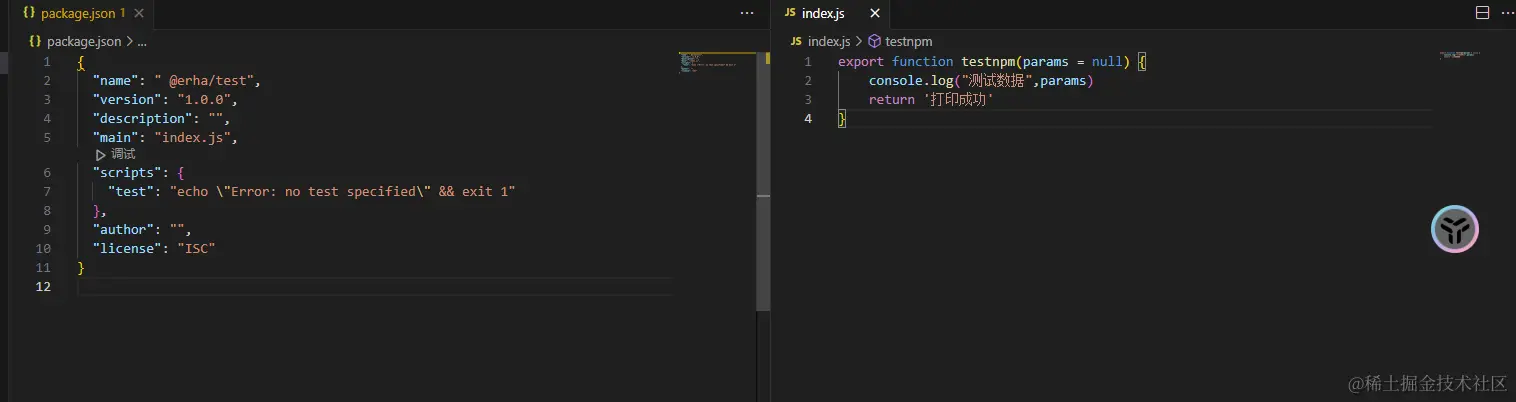Click the "1.0.0" version value
Image resolution: width=1516 pixels, height=402 pixels.
point(204,100)
